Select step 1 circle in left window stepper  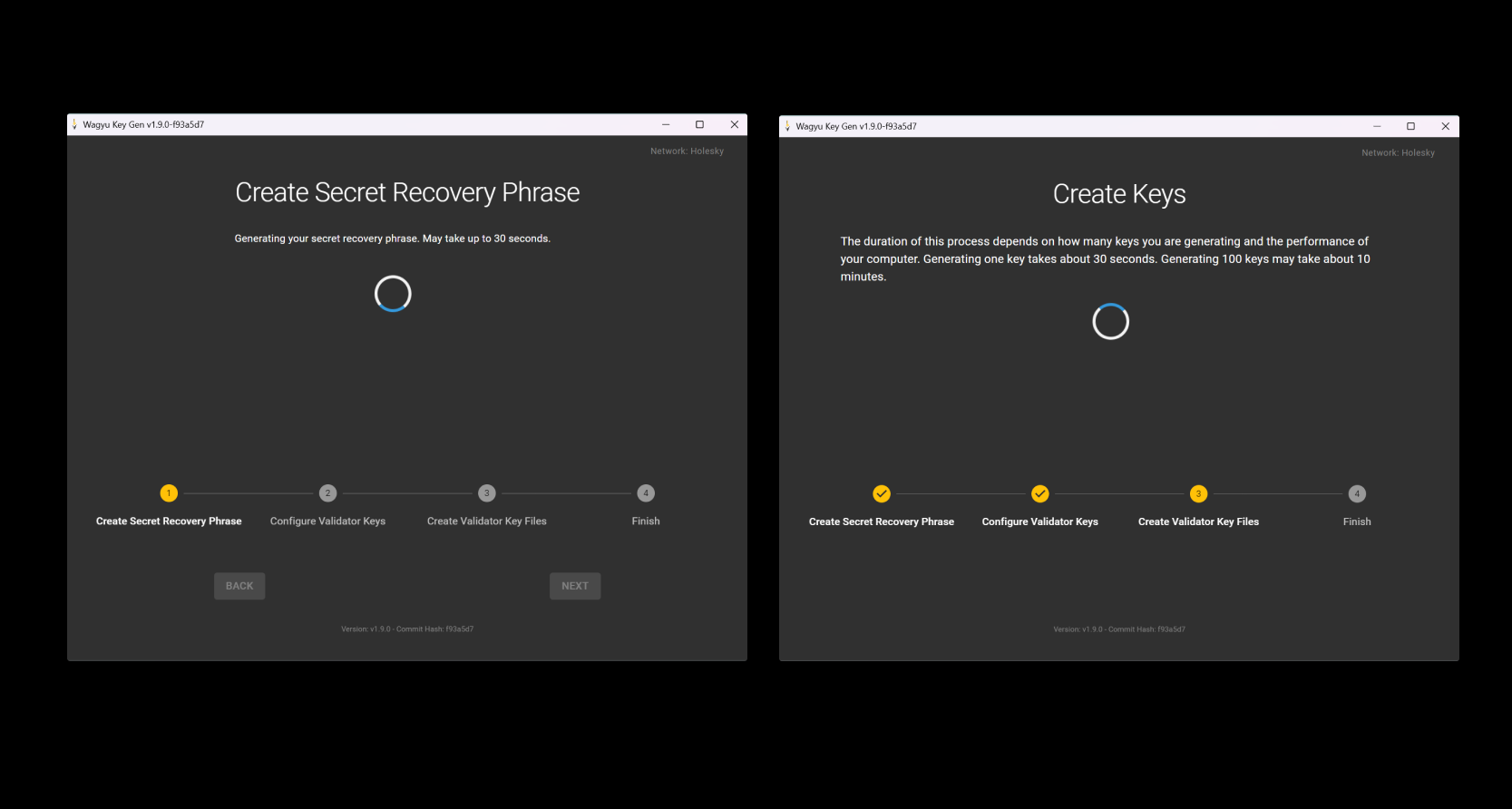tap(169, 493)
